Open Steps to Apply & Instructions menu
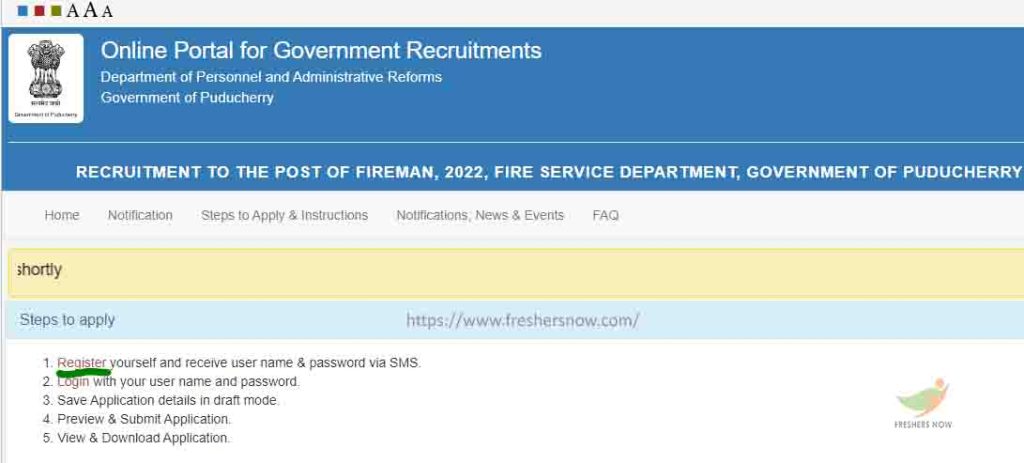Viewport: 1024px width, 463px height. pos(285,215)
